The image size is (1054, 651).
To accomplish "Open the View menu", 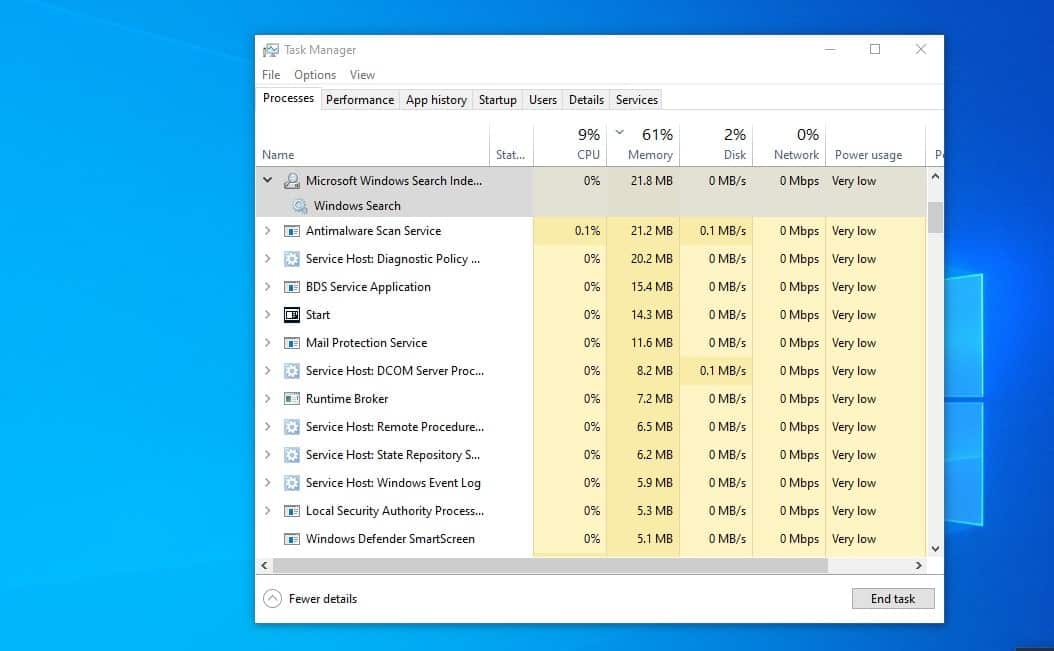I will coord(362,75).
